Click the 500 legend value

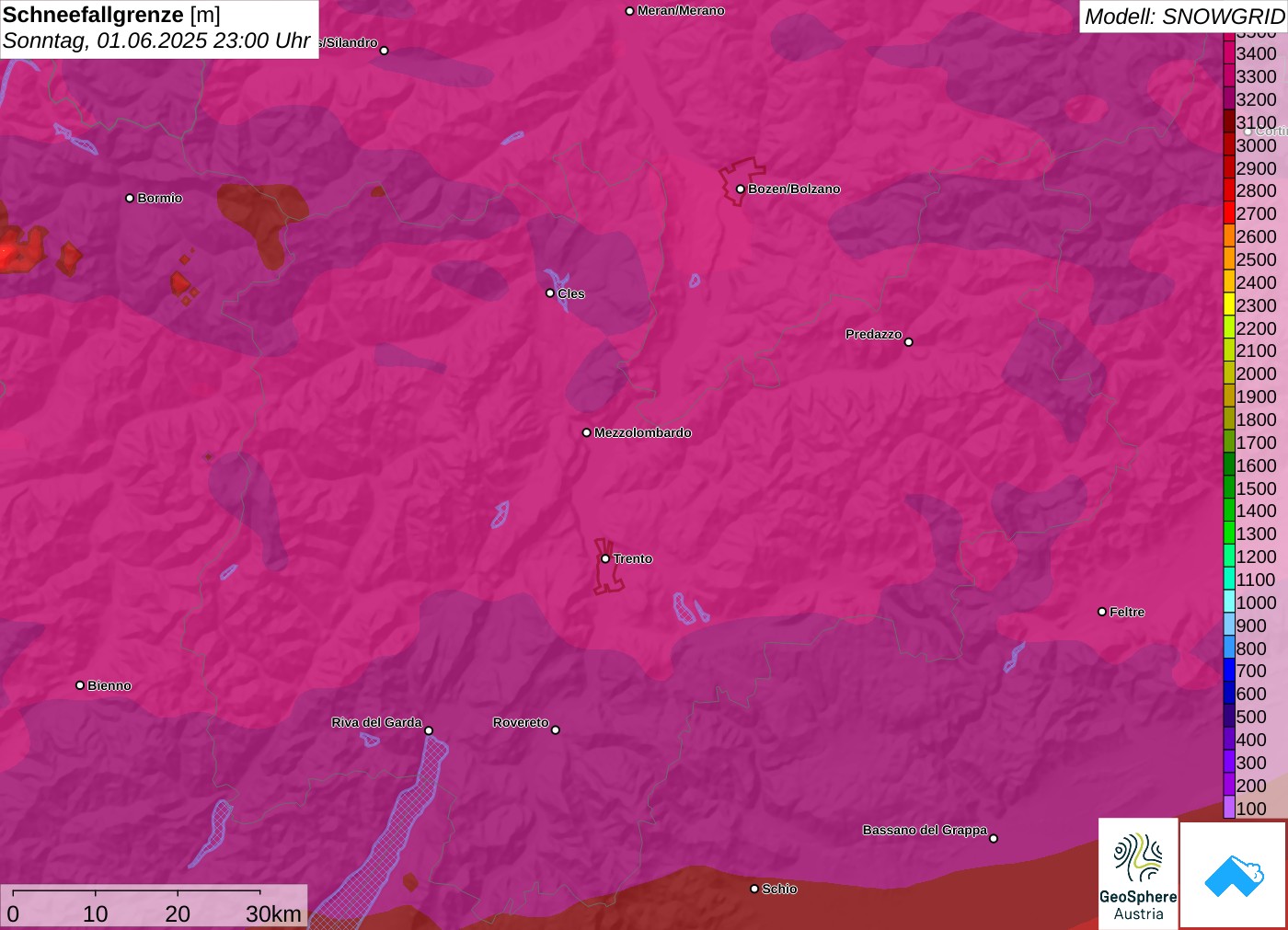tap(1251, 717)
